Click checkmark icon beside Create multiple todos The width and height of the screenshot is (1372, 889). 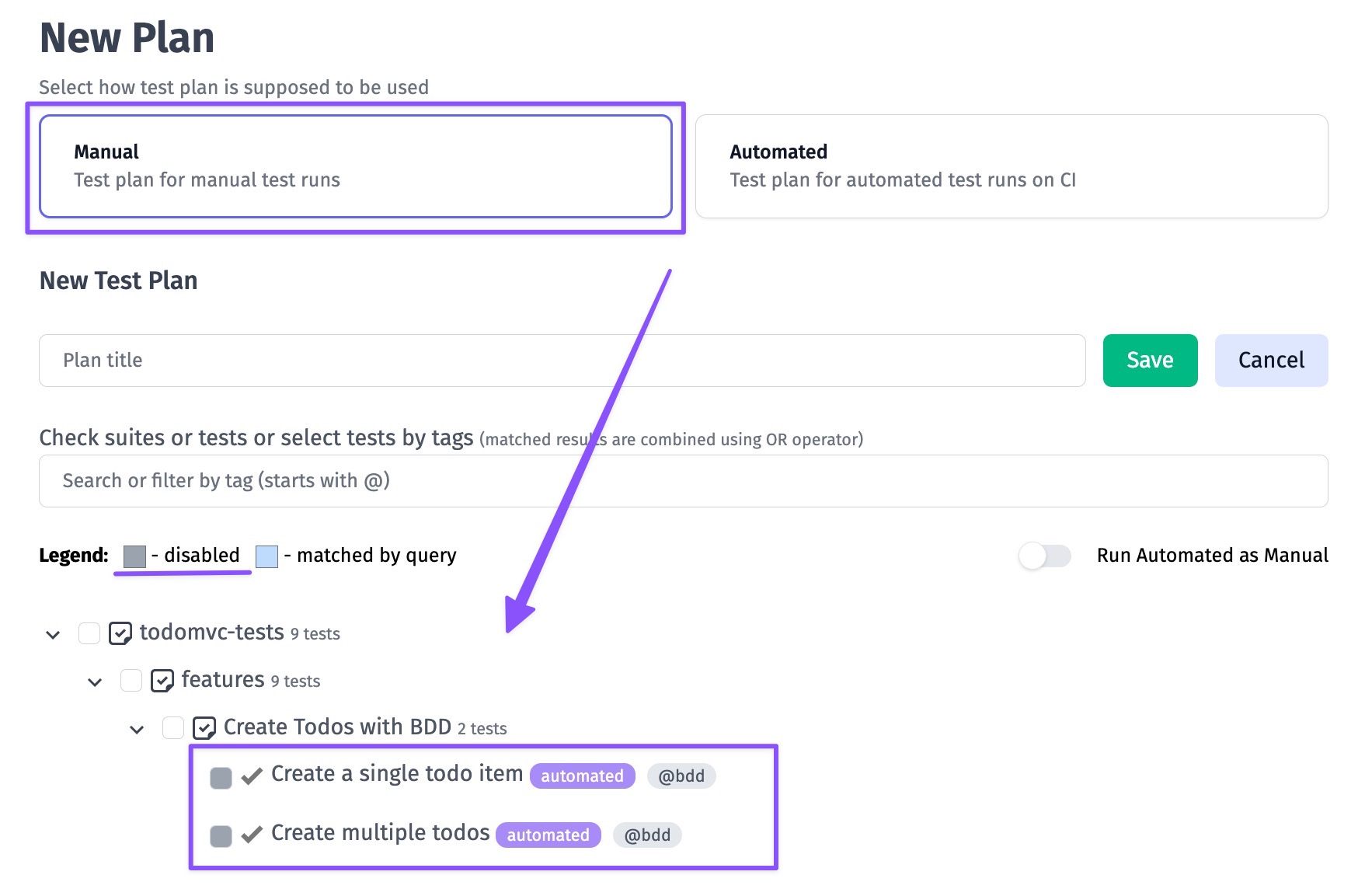tap(252, 835)
